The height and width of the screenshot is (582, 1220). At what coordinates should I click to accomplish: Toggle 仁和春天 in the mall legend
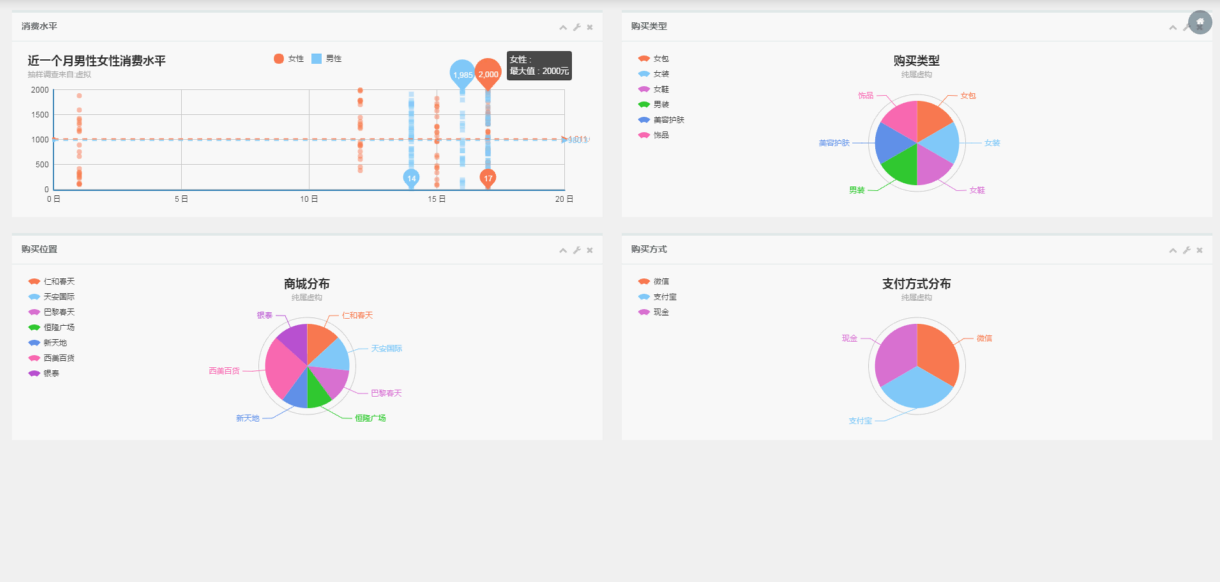pyautogui.click(x=52, y=282)
